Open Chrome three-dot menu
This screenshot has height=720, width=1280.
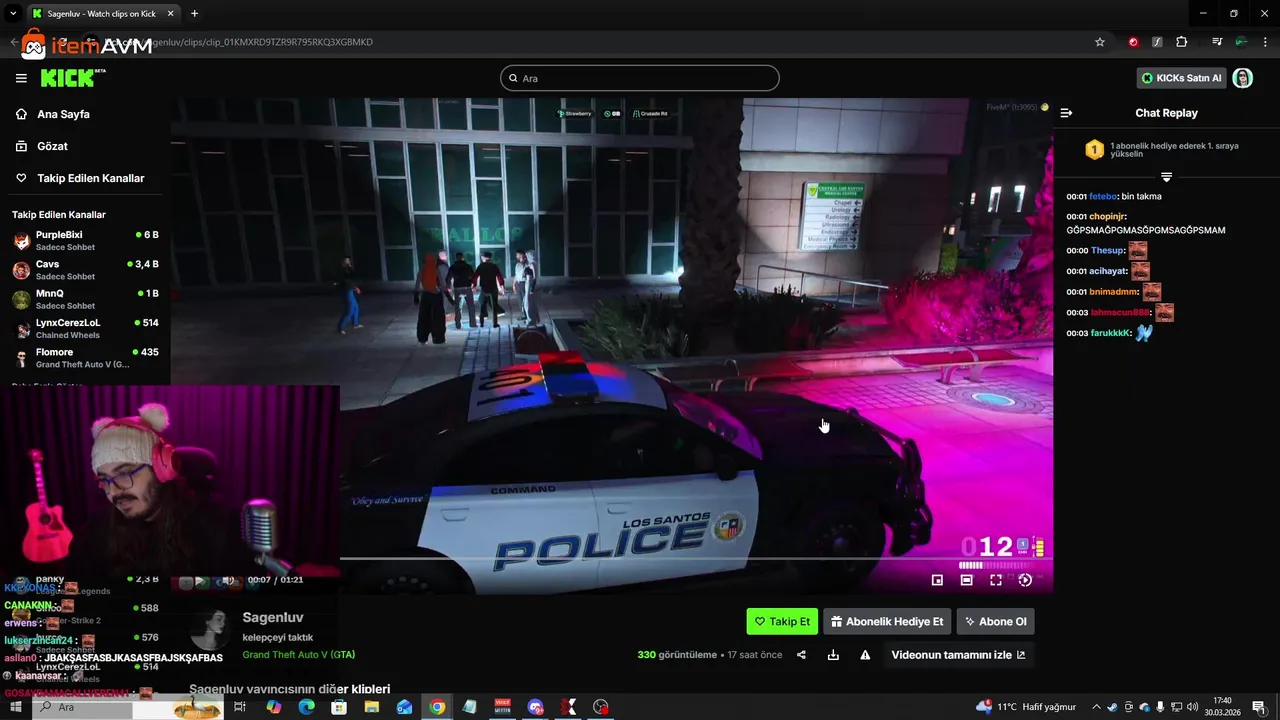(x=1265, y=42)
